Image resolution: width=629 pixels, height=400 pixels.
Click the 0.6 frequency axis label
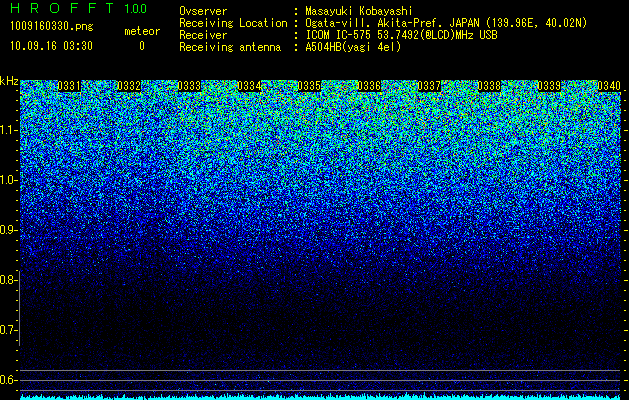pyautogui.click(x=9, y=380)
